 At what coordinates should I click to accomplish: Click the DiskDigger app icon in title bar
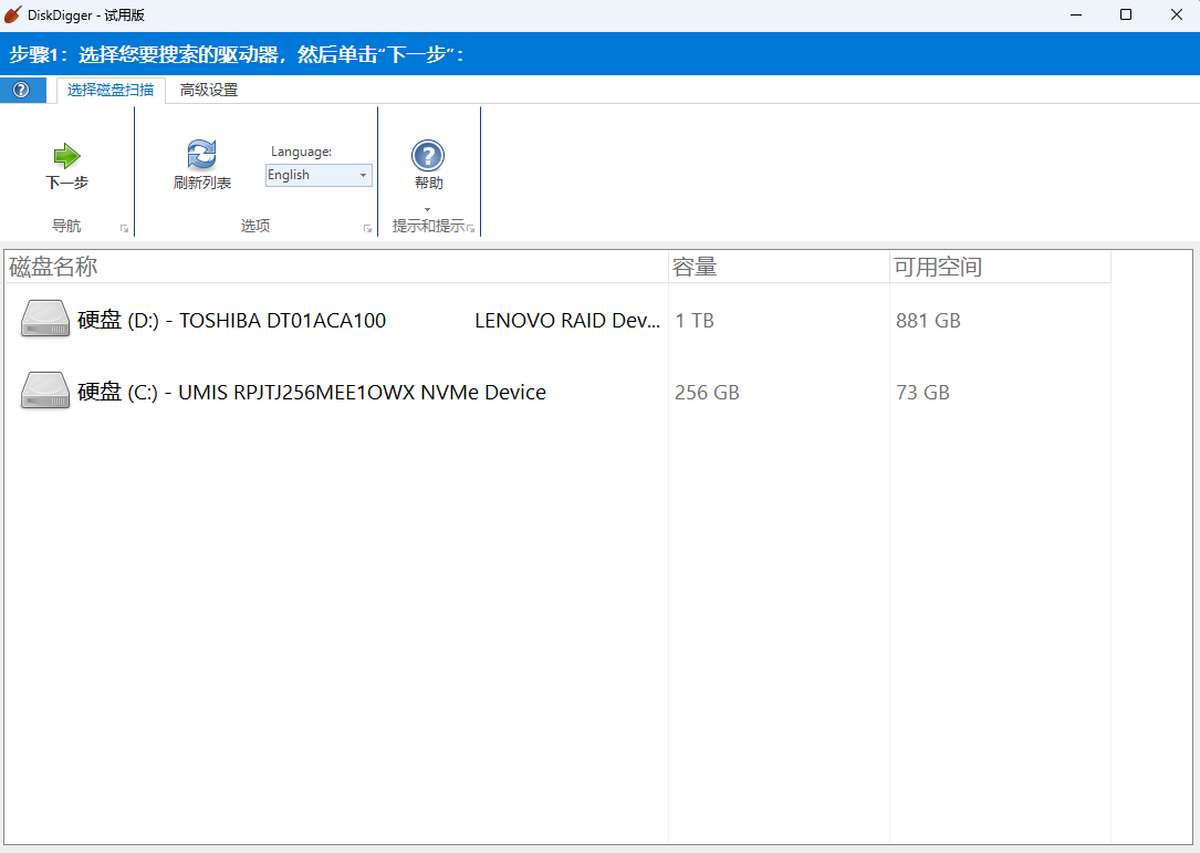(13, 15)
